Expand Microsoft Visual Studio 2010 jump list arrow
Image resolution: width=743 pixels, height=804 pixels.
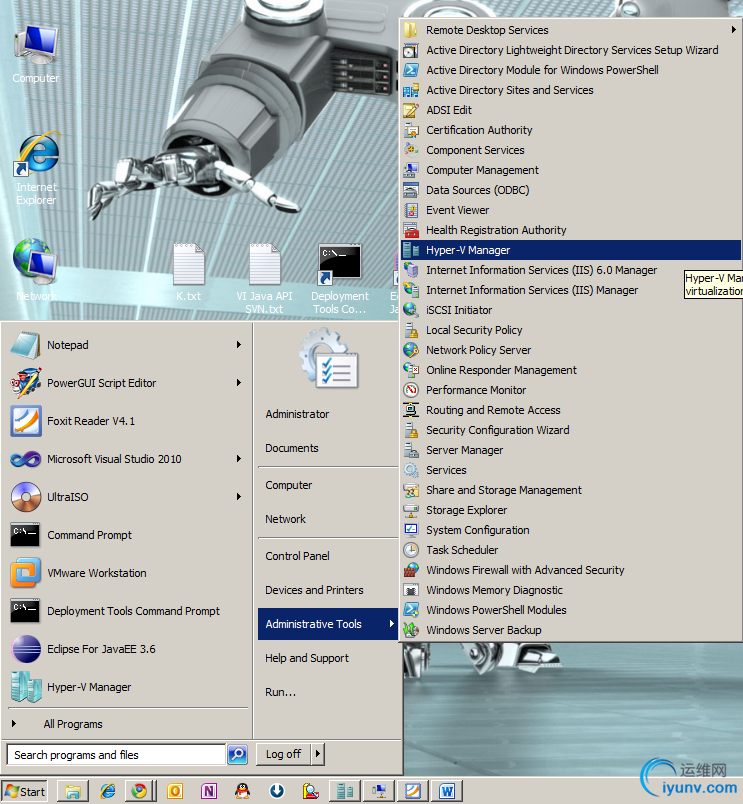coord(238,458)
